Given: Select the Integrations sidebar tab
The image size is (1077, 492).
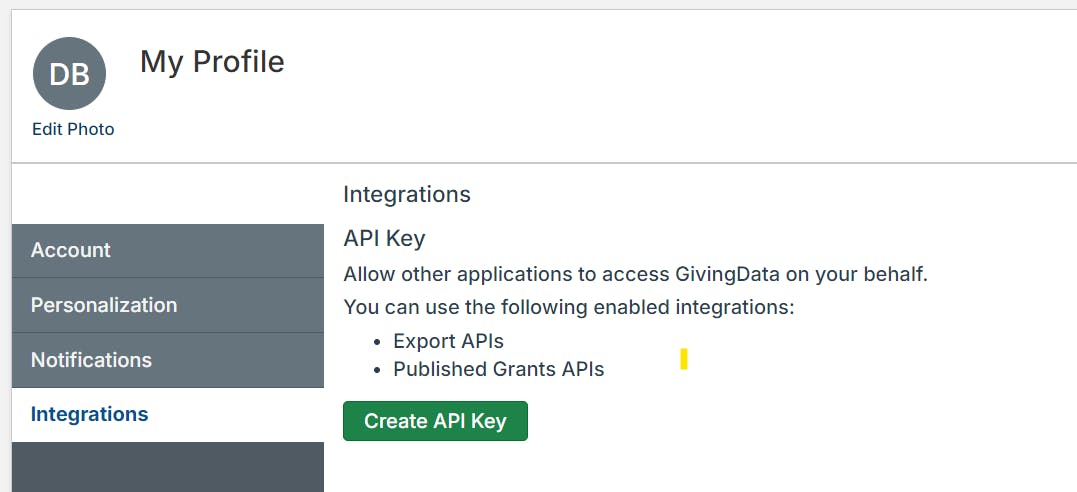Looking at the screenshot, I should 168,414.
